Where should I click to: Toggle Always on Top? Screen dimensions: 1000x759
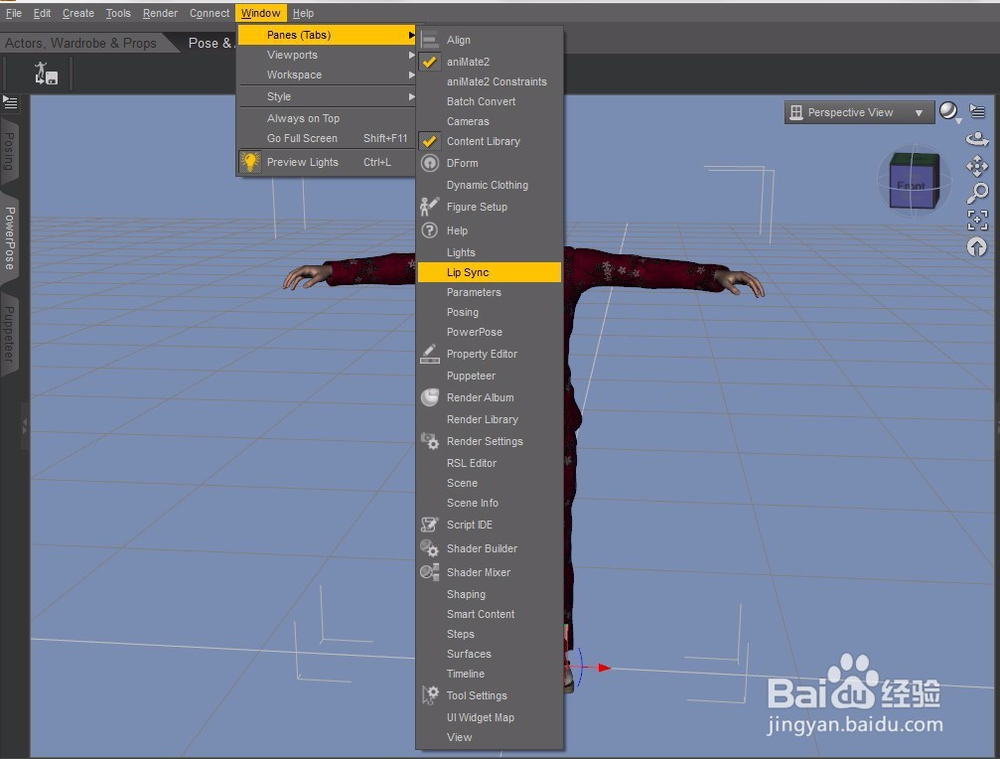(327, 118)
